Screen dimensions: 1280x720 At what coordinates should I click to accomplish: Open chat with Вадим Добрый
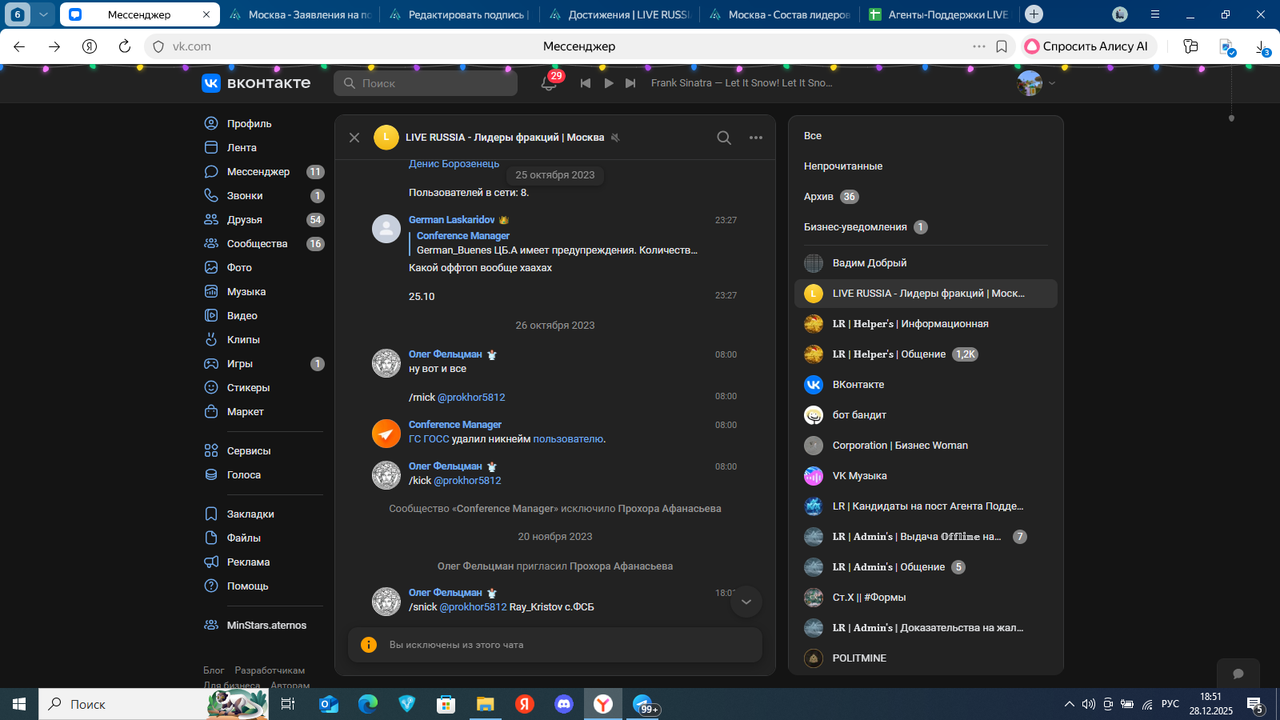(x=926, y=263)
